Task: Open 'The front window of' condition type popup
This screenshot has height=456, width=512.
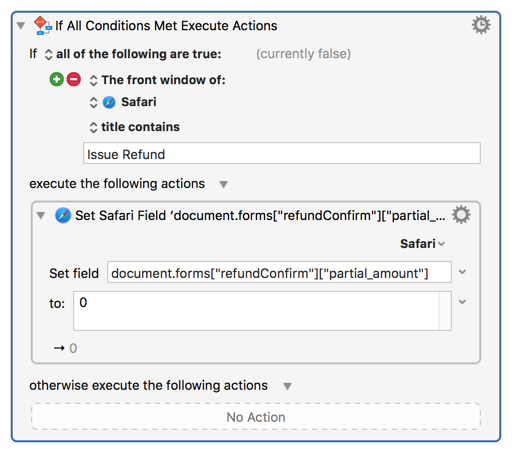Action: (93, 80)
